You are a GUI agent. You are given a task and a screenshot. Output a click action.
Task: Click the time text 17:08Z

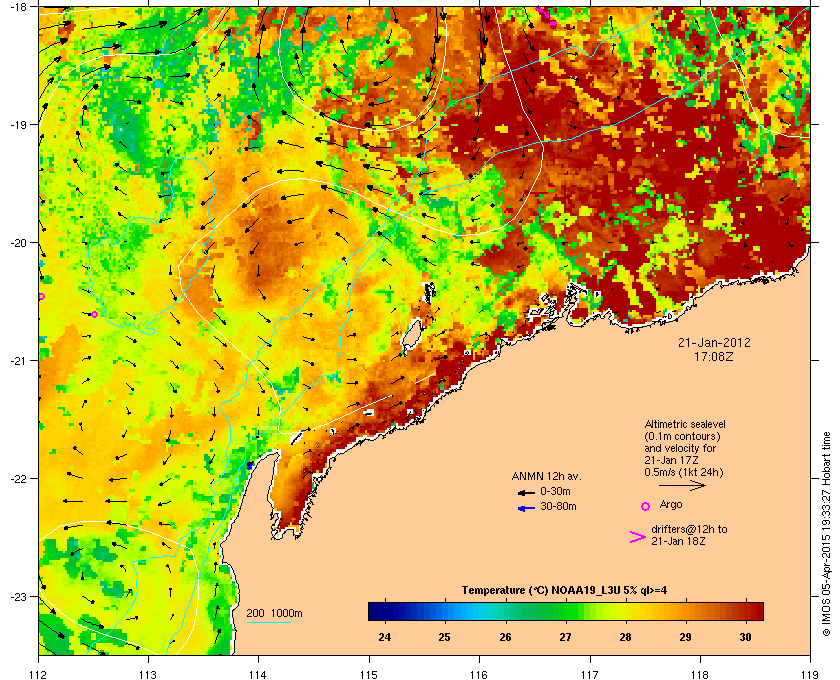click(x=714, y=356)
